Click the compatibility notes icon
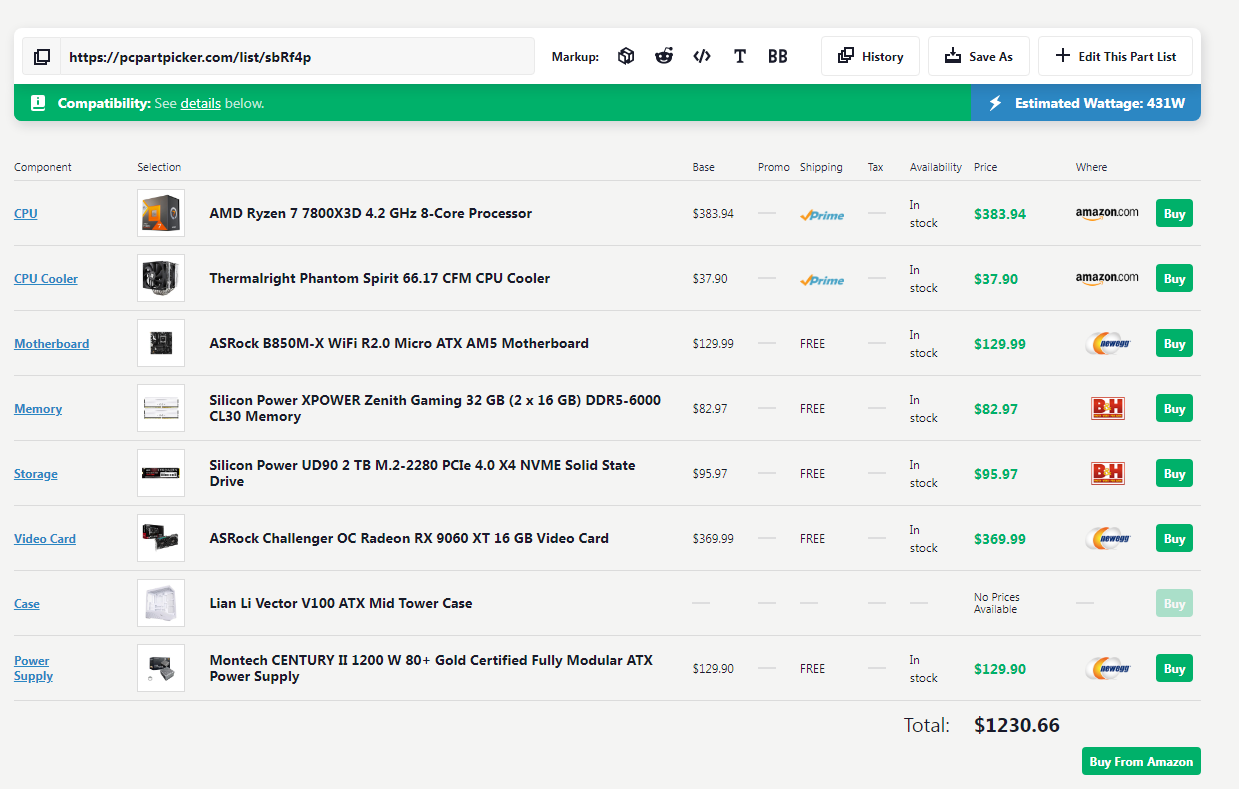 click(38, 103)
